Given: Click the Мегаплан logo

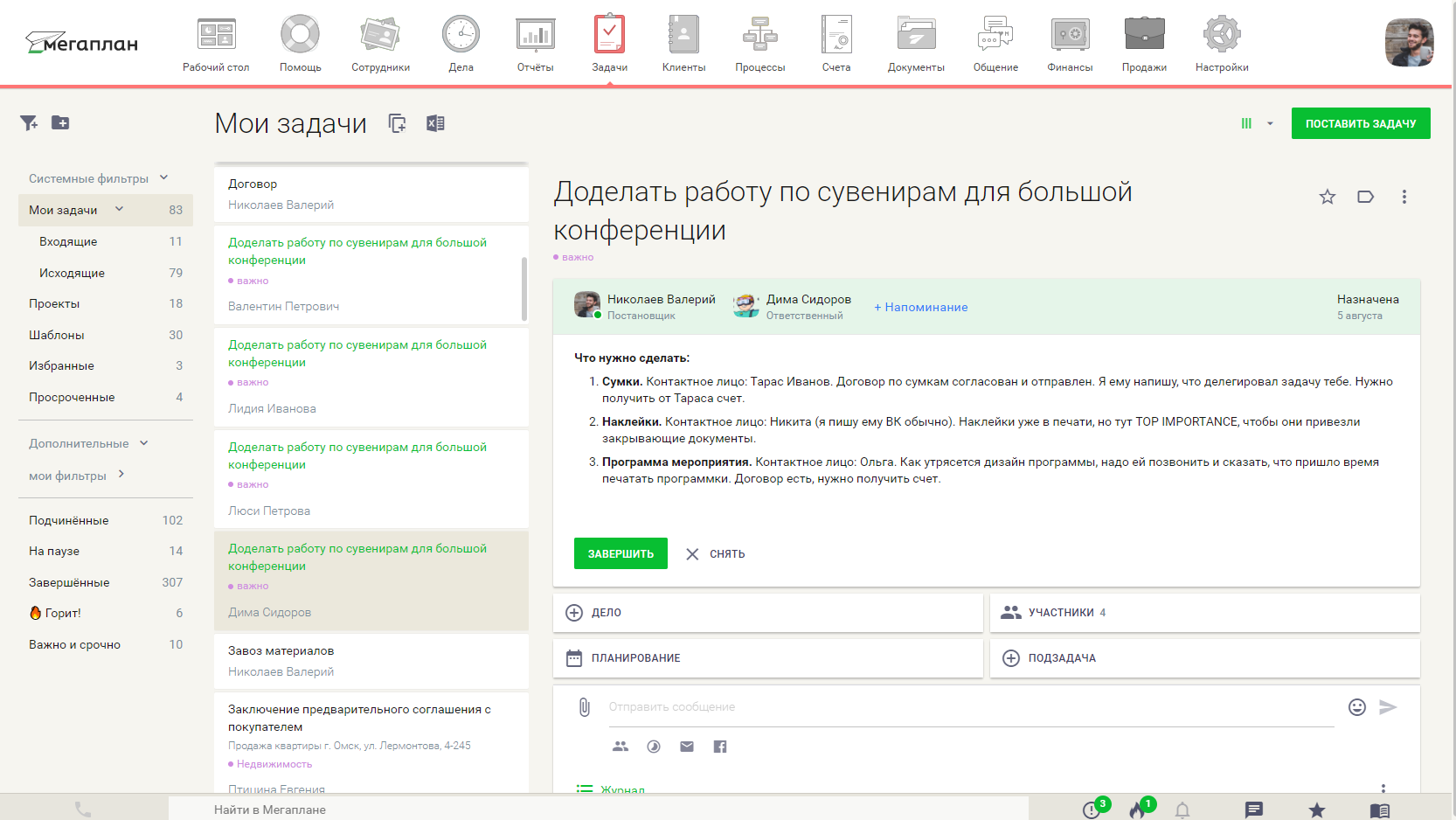Looking at the screenshot, I should [x=81, y=42].
